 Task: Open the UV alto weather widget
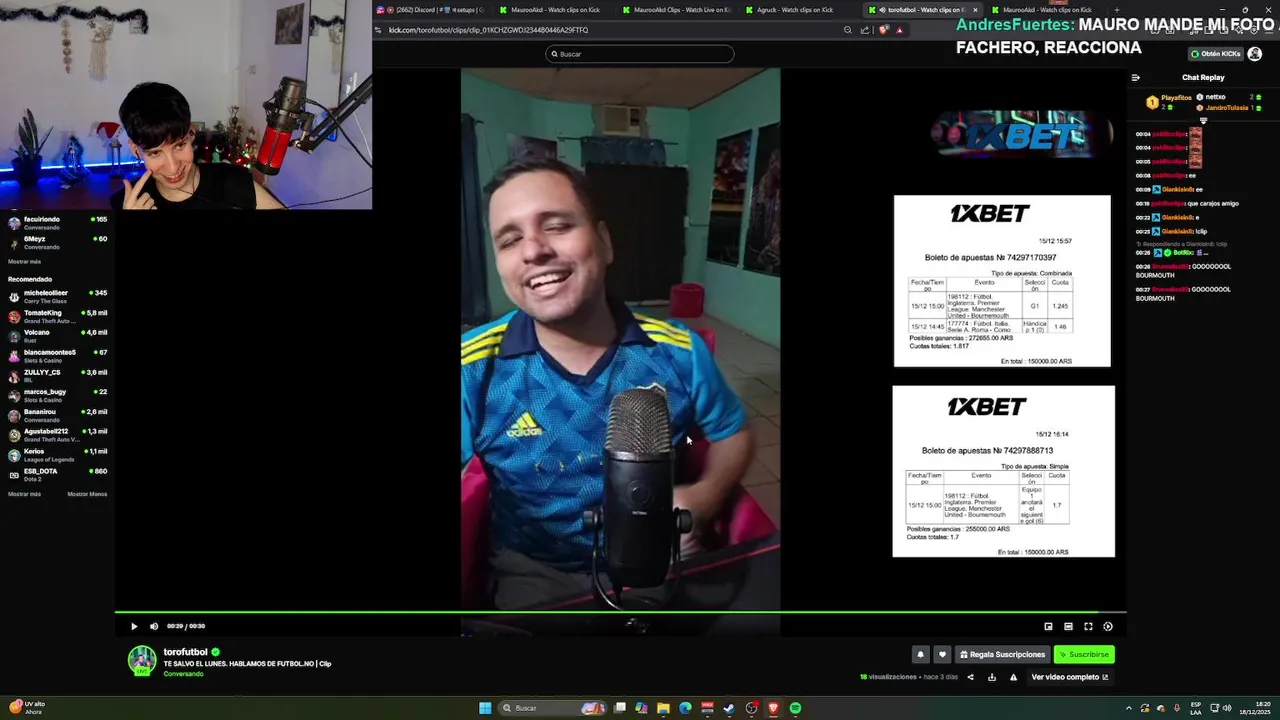pos(28,708)
